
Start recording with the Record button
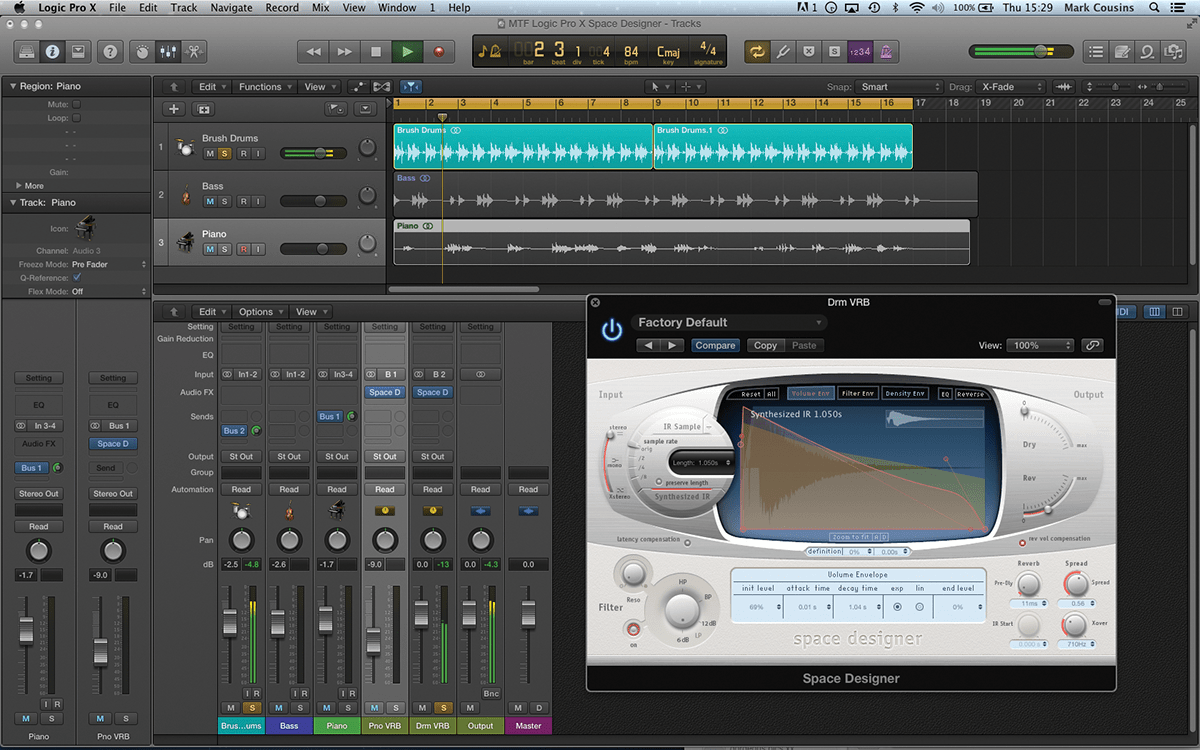(438, 51)
